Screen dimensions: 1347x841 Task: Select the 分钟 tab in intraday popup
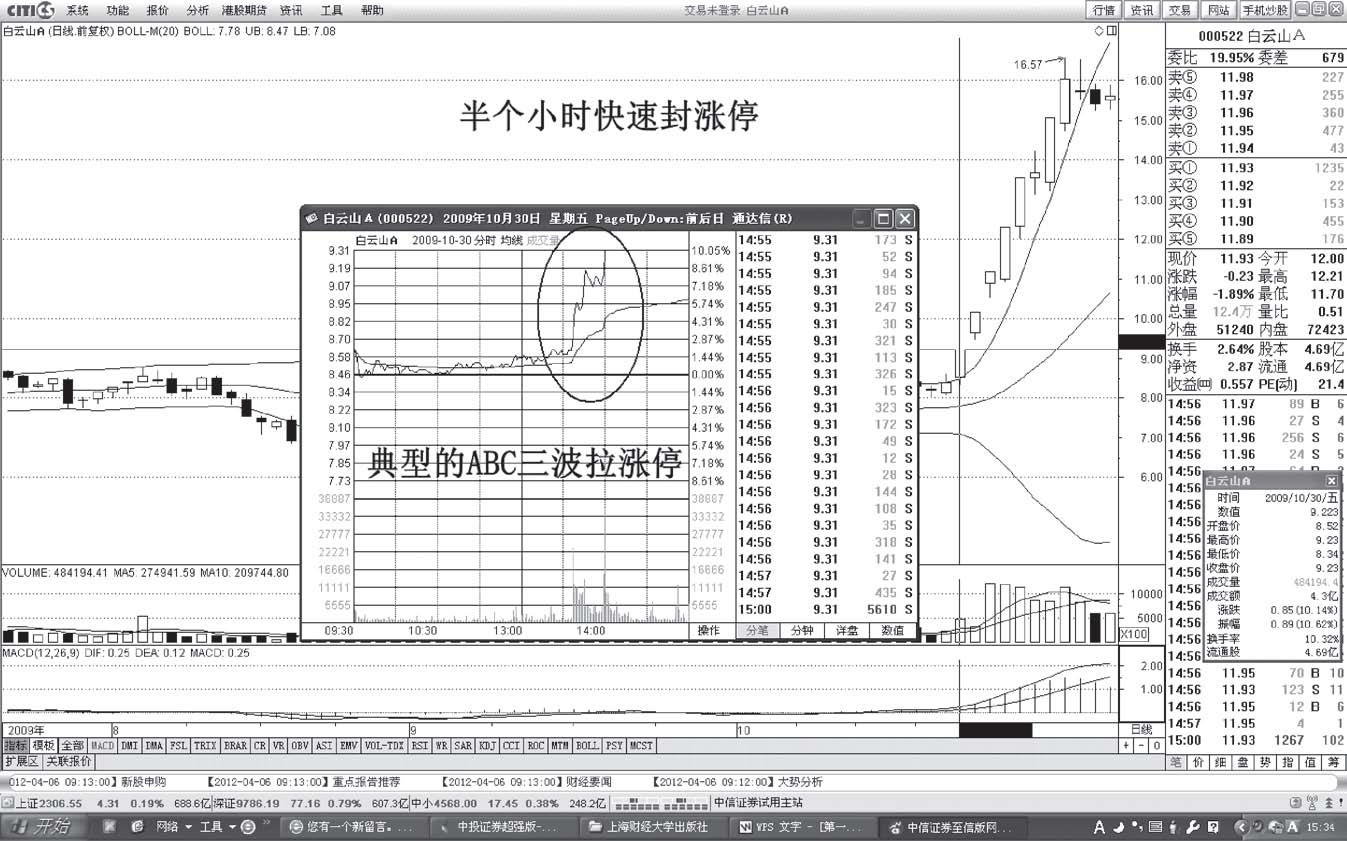pos(801,630)
